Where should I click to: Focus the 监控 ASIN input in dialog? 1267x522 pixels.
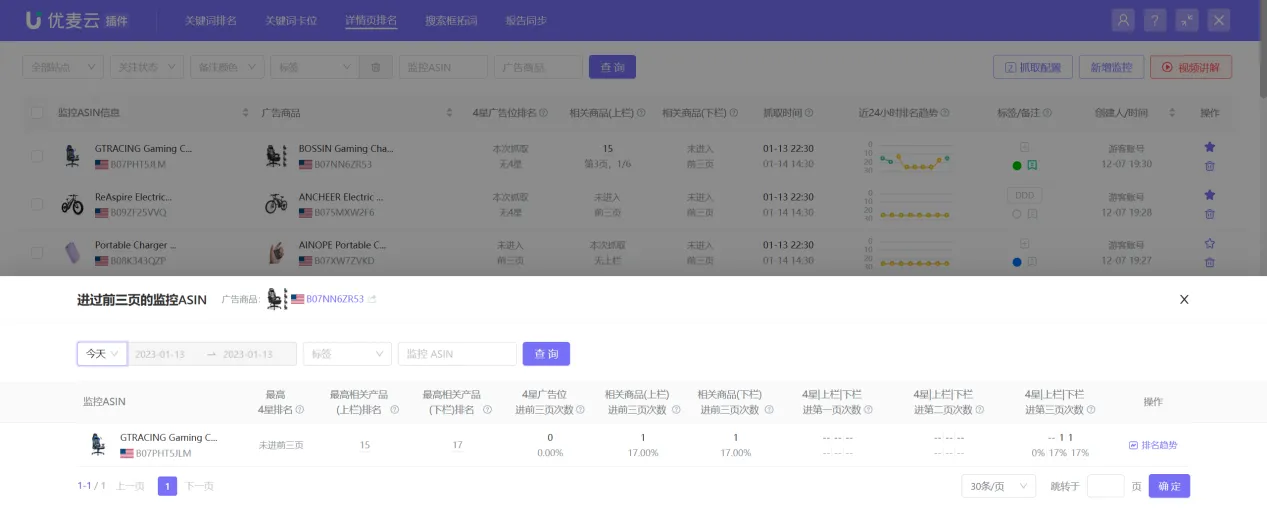pos(457,354)
